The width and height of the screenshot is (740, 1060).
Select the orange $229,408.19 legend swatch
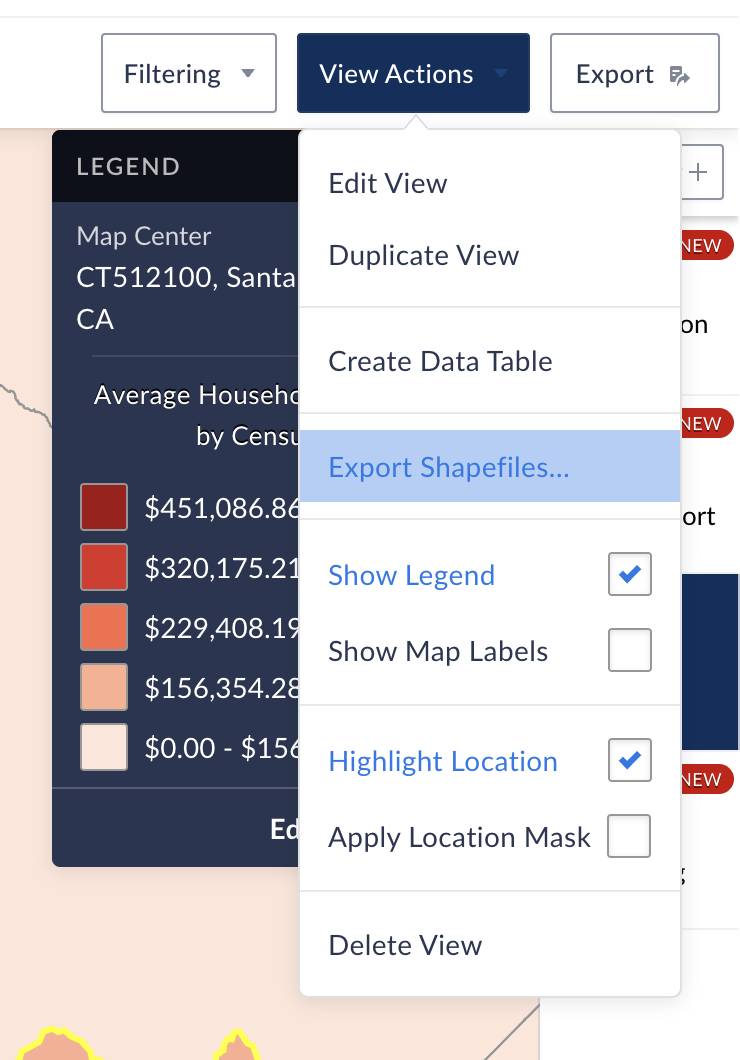104,627
